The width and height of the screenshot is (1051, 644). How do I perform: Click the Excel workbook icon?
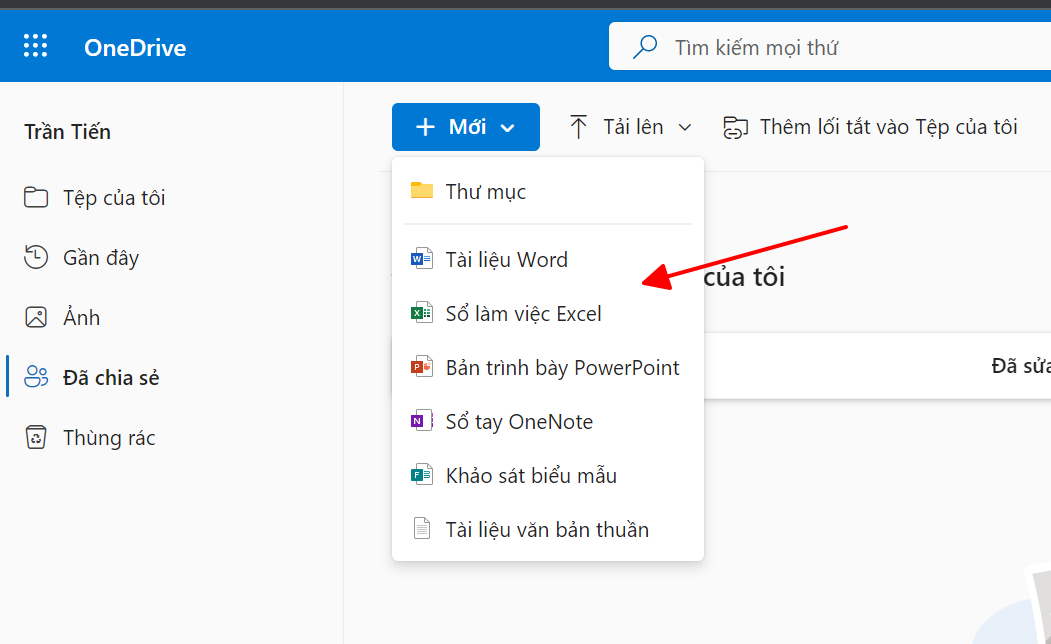click(x=422, y=312)
